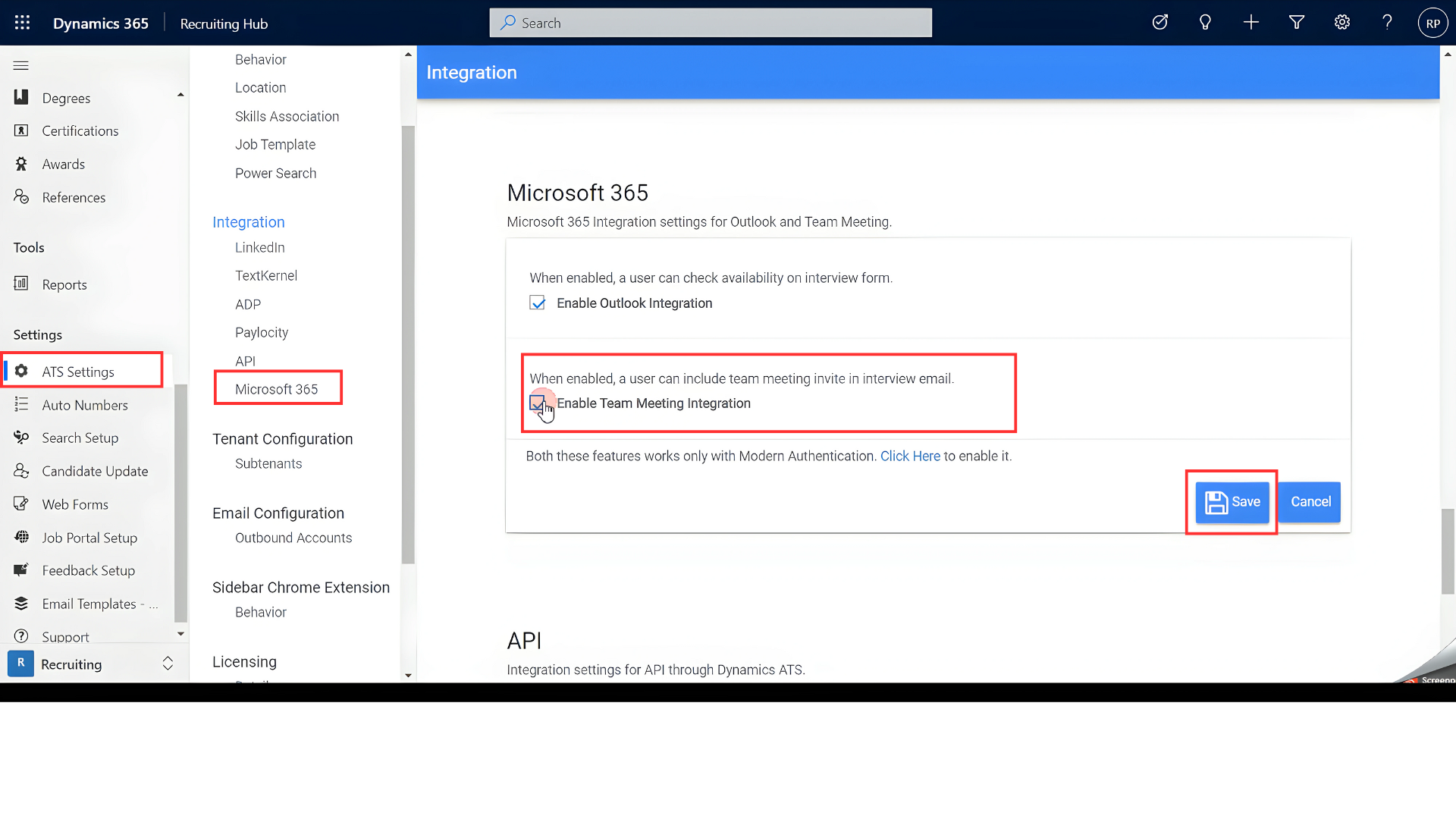The width and height of the screenshot is (1456, 819).
Task: Click the main page vertical scrollbar thumb
Action: point(1448,551)
